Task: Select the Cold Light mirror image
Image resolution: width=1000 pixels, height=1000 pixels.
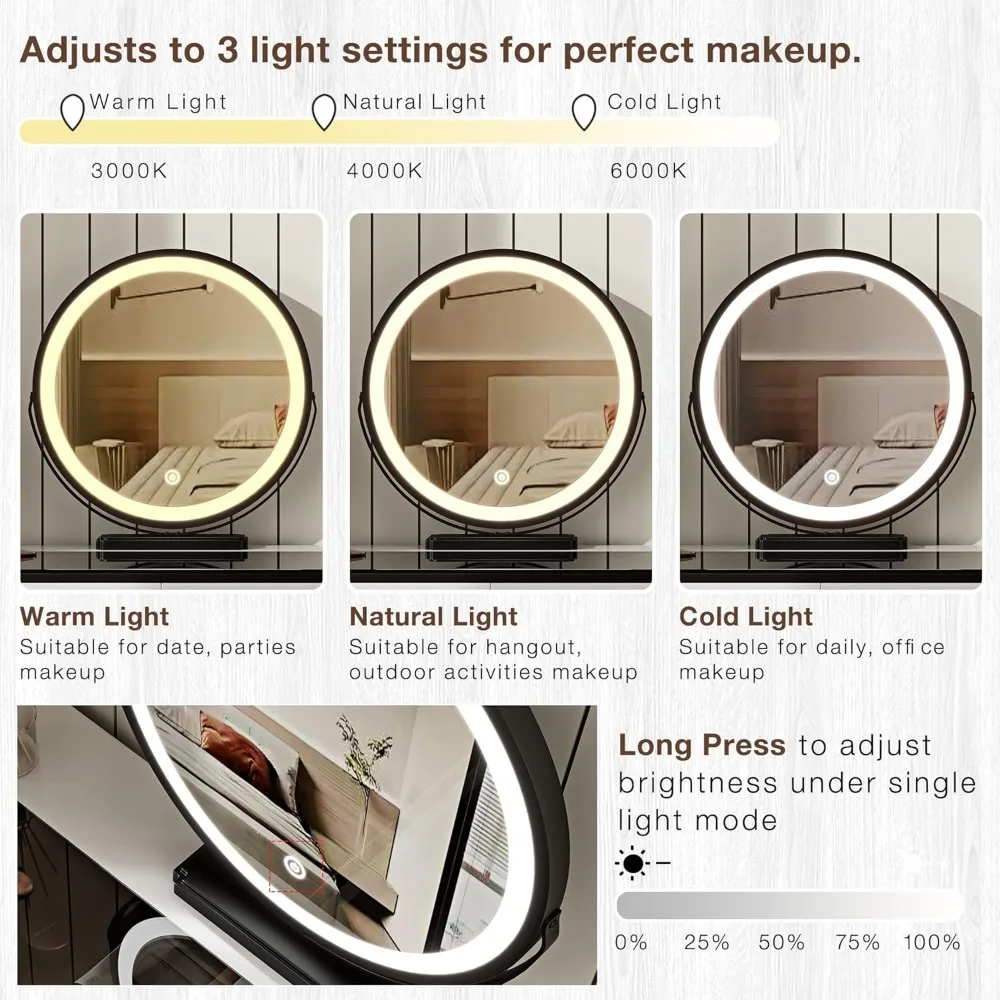Action: tap(831, 400)
